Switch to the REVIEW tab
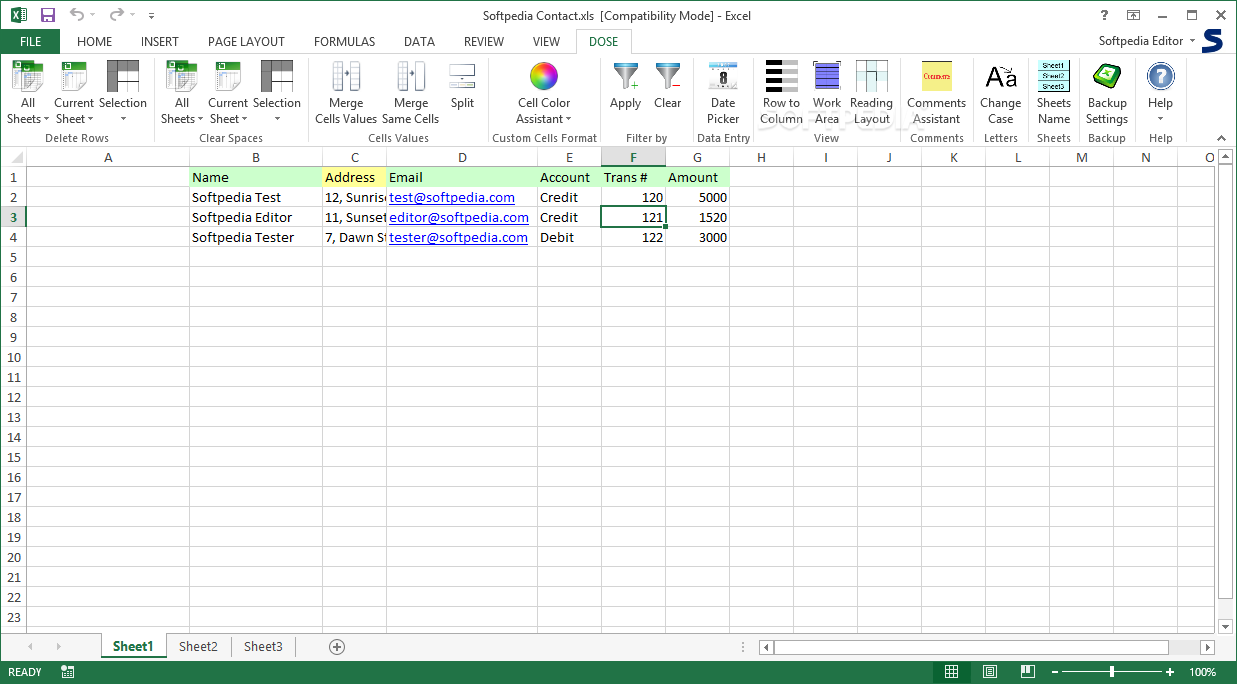This screenshot has height=684, width=1237. 484,41
